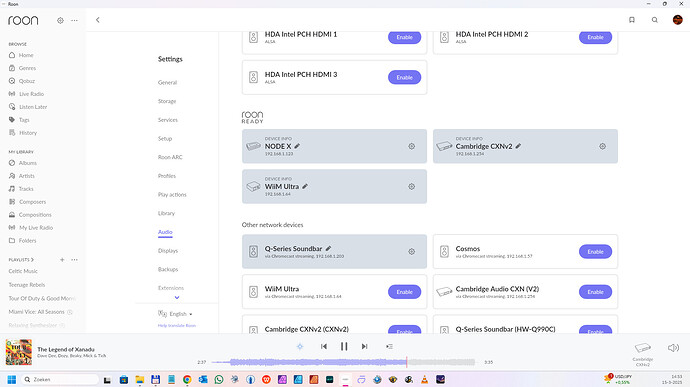Open the English language dropdown
The height and width of the screenshot is (387, 690).
[181, 314]
